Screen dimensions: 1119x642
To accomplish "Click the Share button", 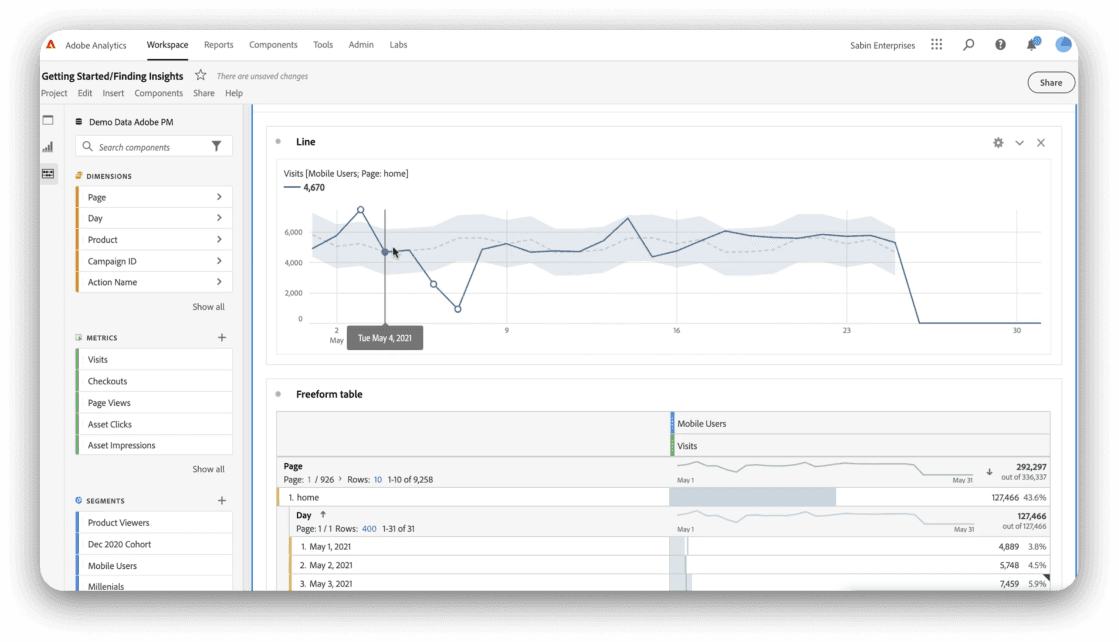I will click(1050, 83).
